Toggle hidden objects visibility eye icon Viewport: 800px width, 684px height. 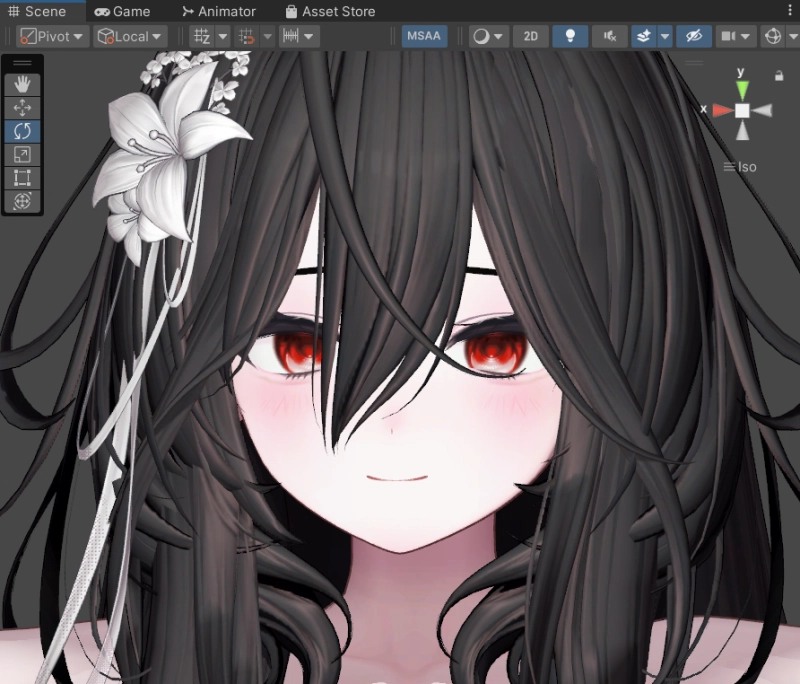(693, 36)
